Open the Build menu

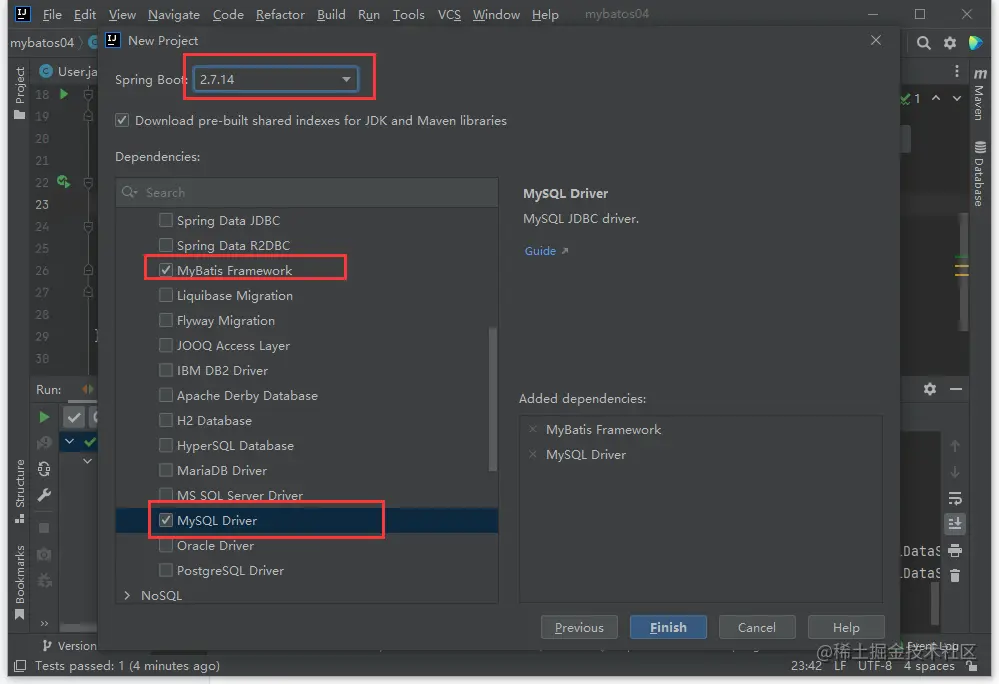click(x=331, y=14)
